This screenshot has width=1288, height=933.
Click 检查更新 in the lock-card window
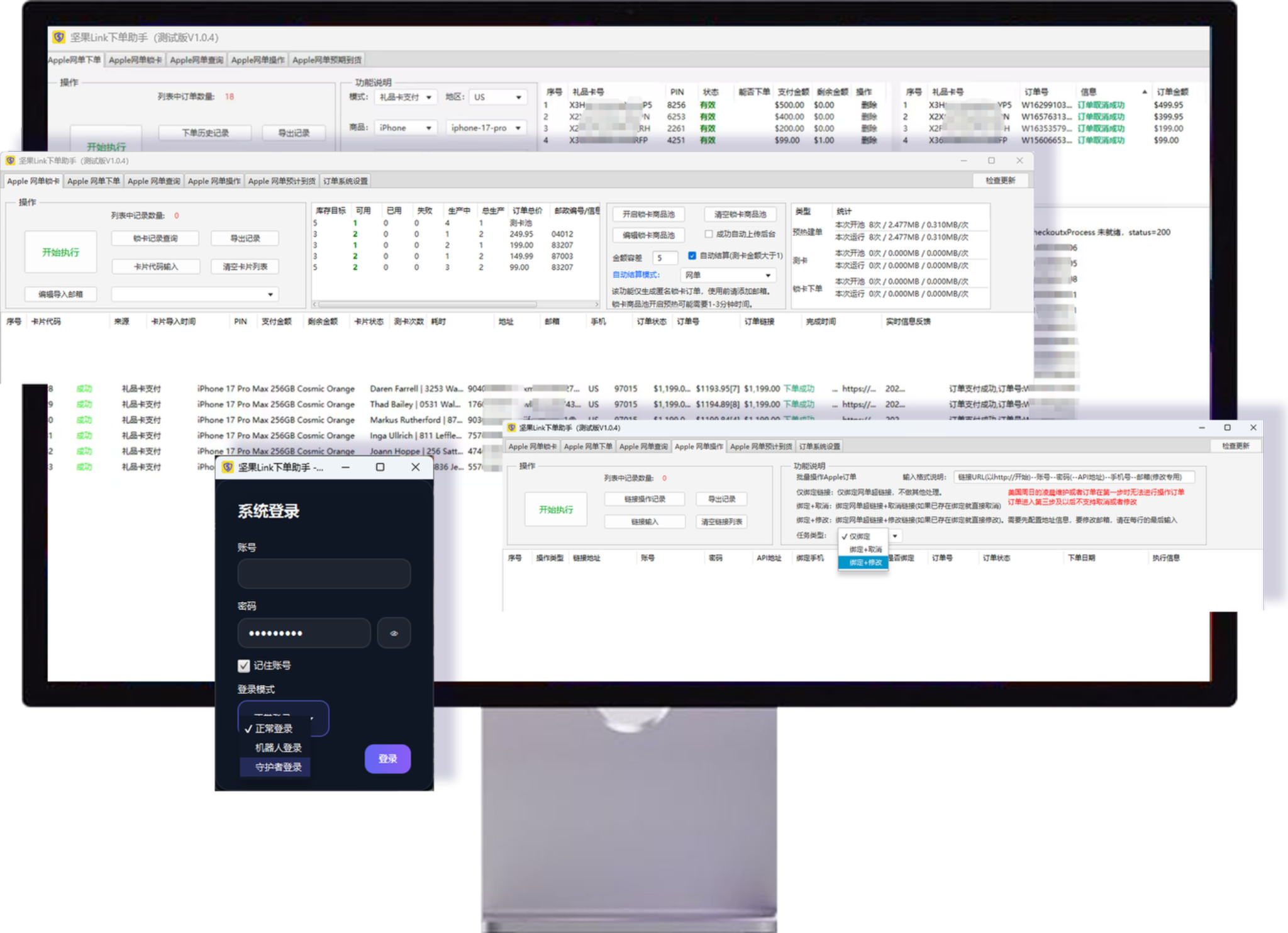tap(1000, 181)
